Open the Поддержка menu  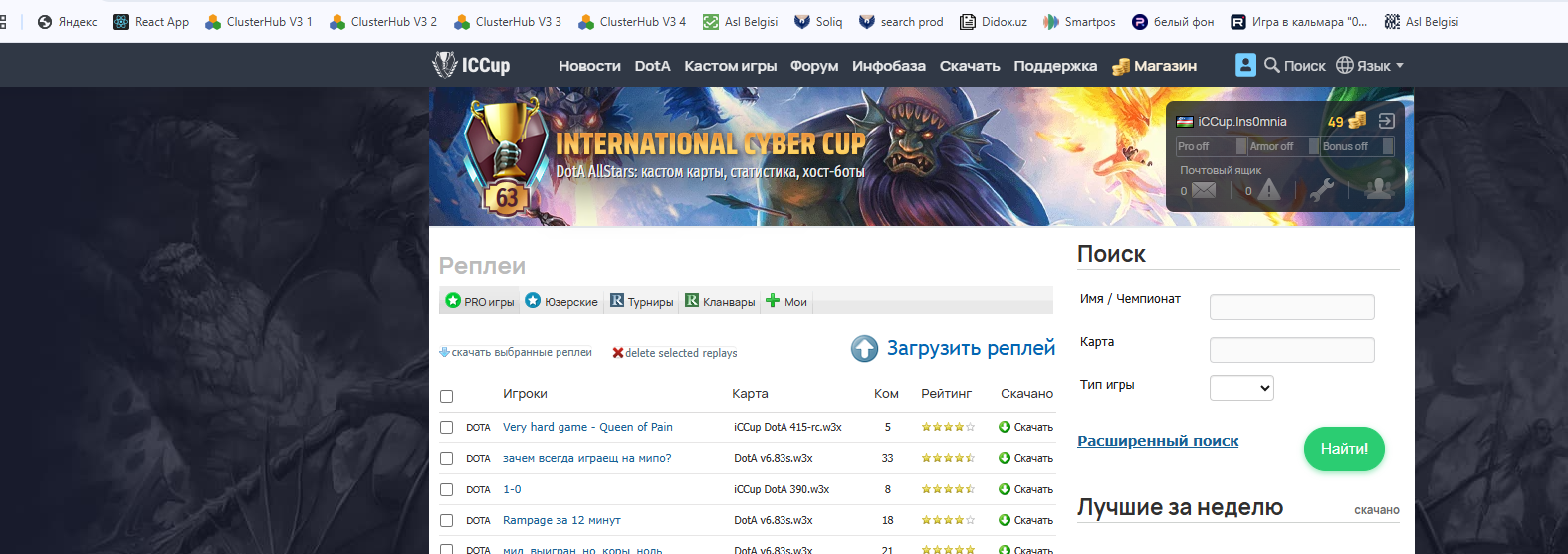[1055, 66]
